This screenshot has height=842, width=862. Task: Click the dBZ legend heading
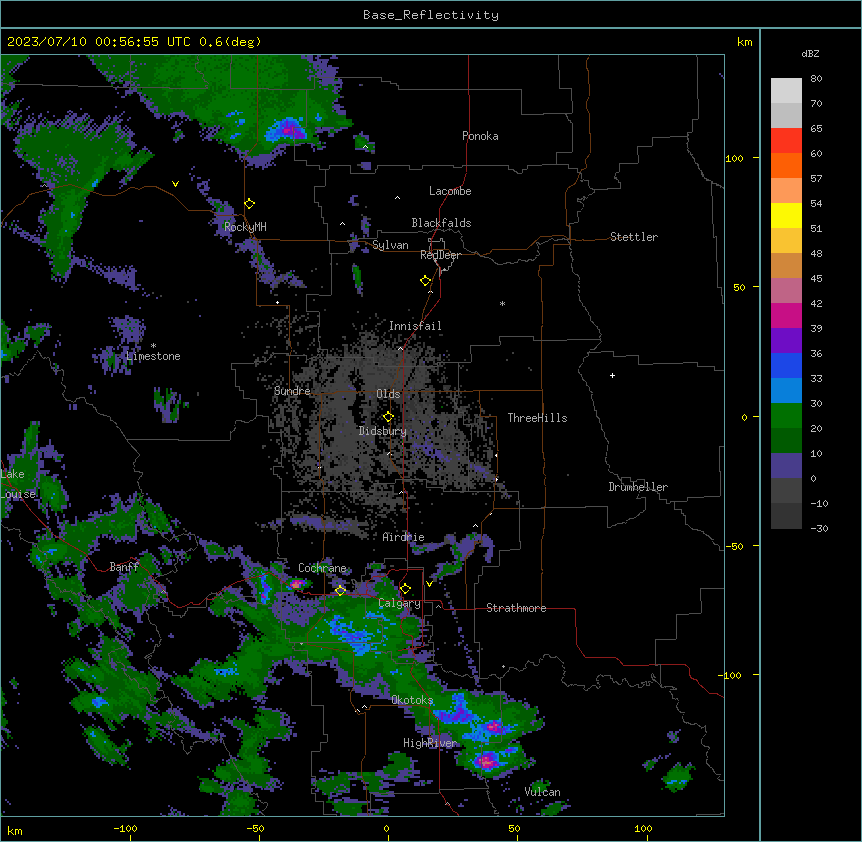pyautogui.click(x=810, y=54)
